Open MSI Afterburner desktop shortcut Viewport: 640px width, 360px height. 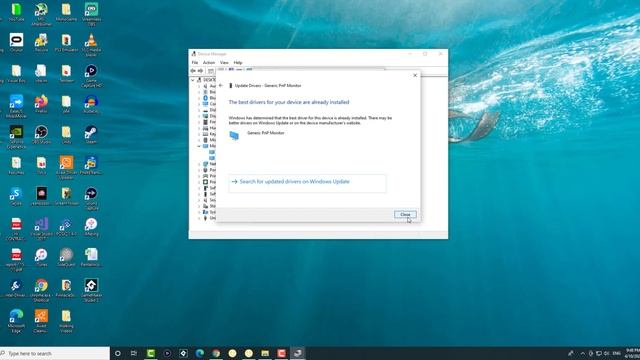click(41, 14)
